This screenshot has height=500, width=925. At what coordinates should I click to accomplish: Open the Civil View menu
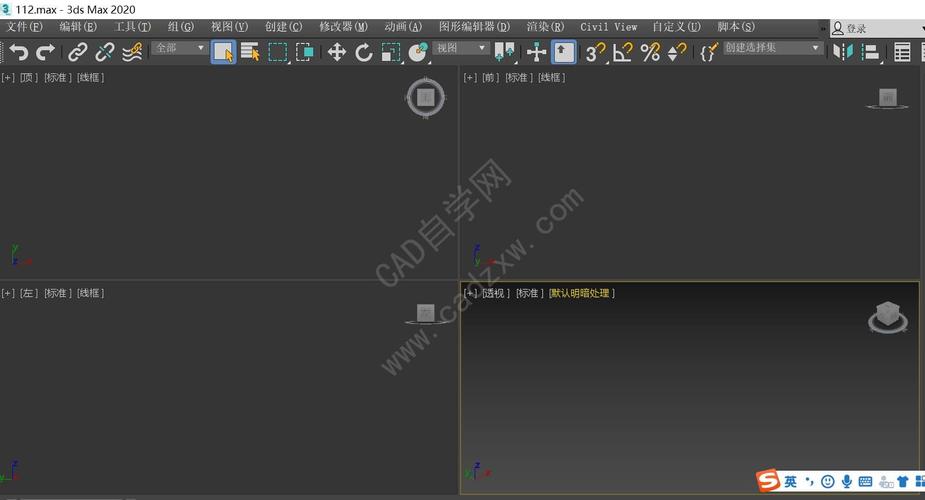[608, 27]
